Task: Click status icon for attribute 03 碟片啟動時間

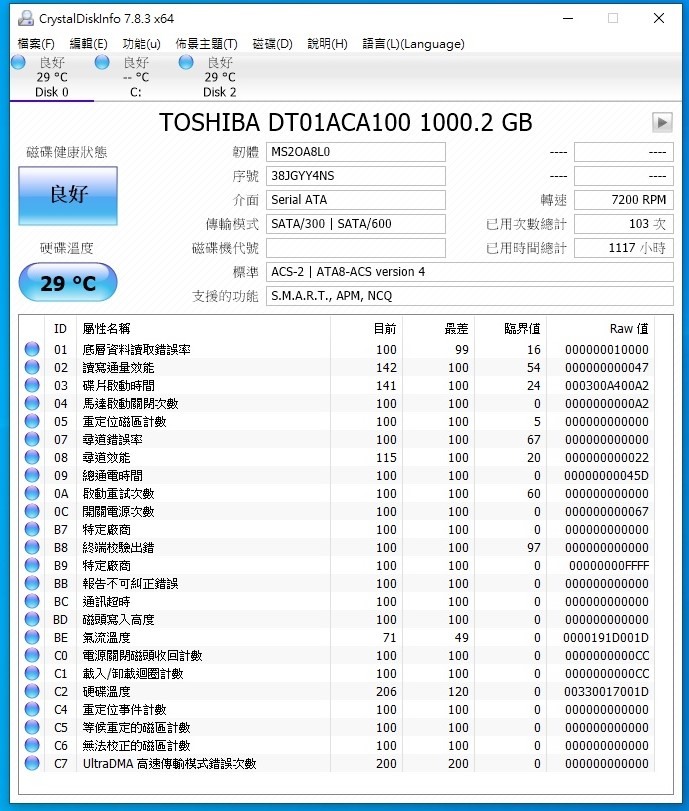Action: pos(32,385)
